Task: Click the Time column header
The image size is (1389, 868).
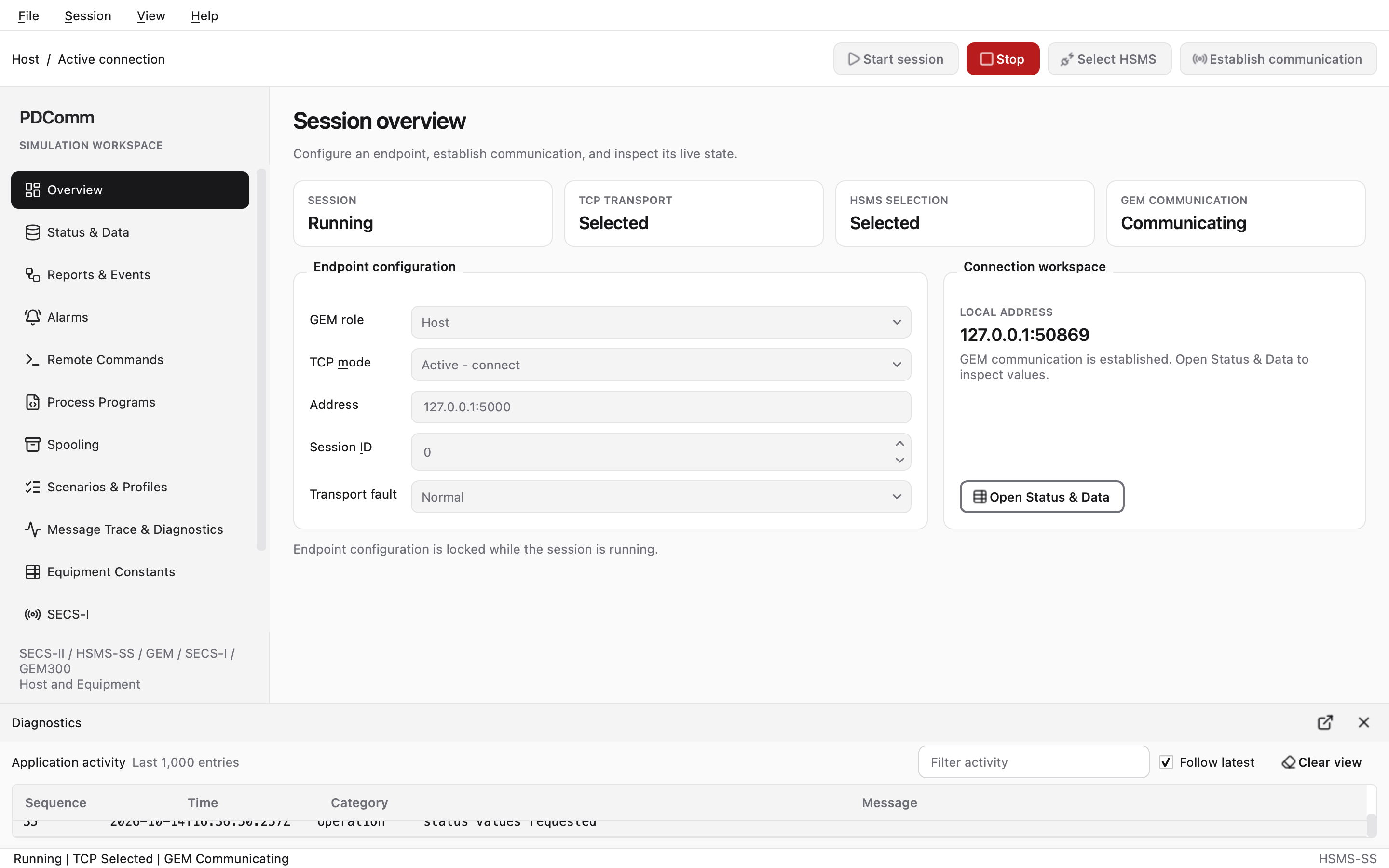Action: [x=203, y=802]
